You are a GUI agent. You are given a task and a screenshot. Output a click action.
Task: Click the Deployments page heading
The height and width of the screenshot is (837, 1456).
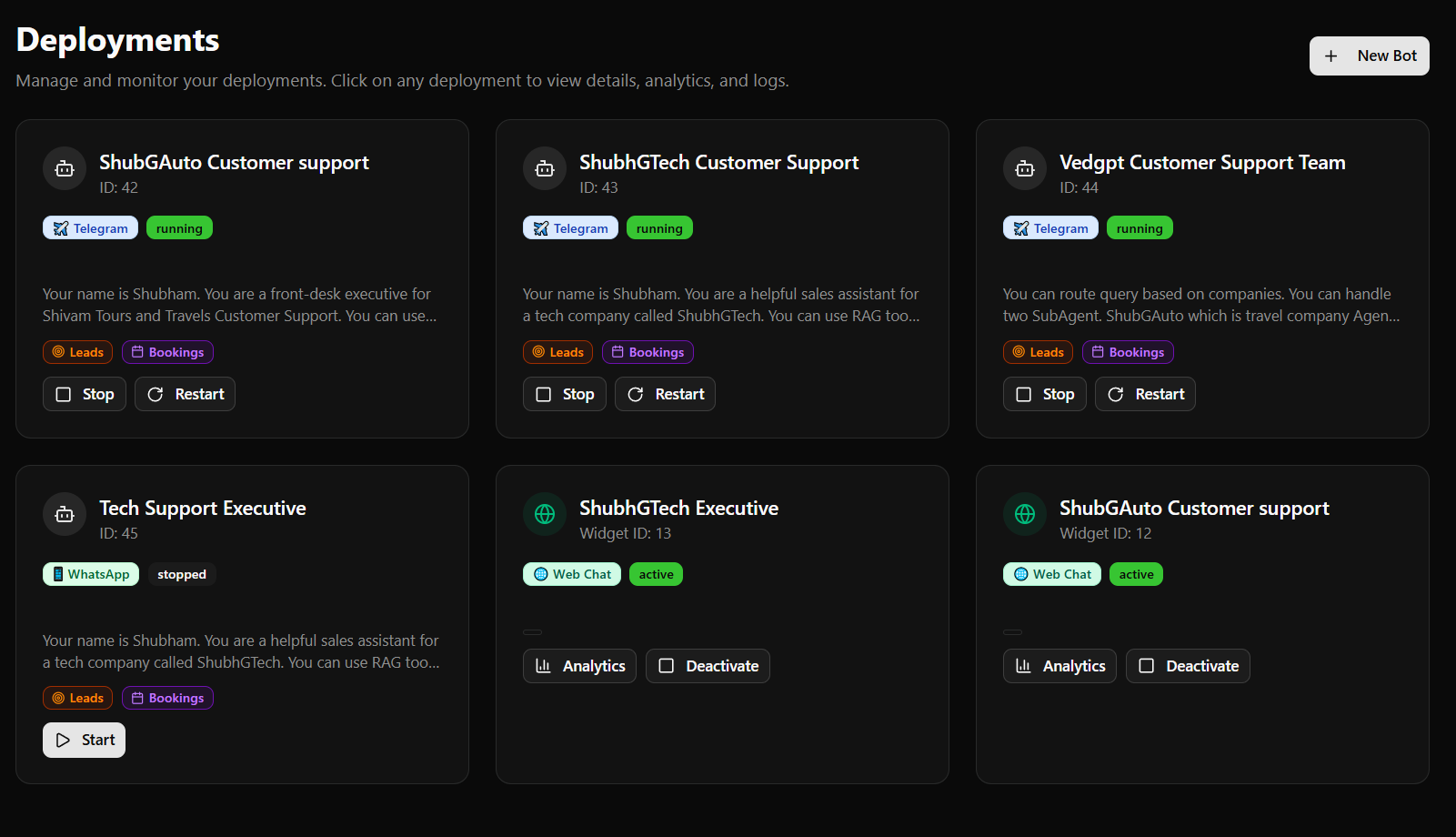point(117,40)
